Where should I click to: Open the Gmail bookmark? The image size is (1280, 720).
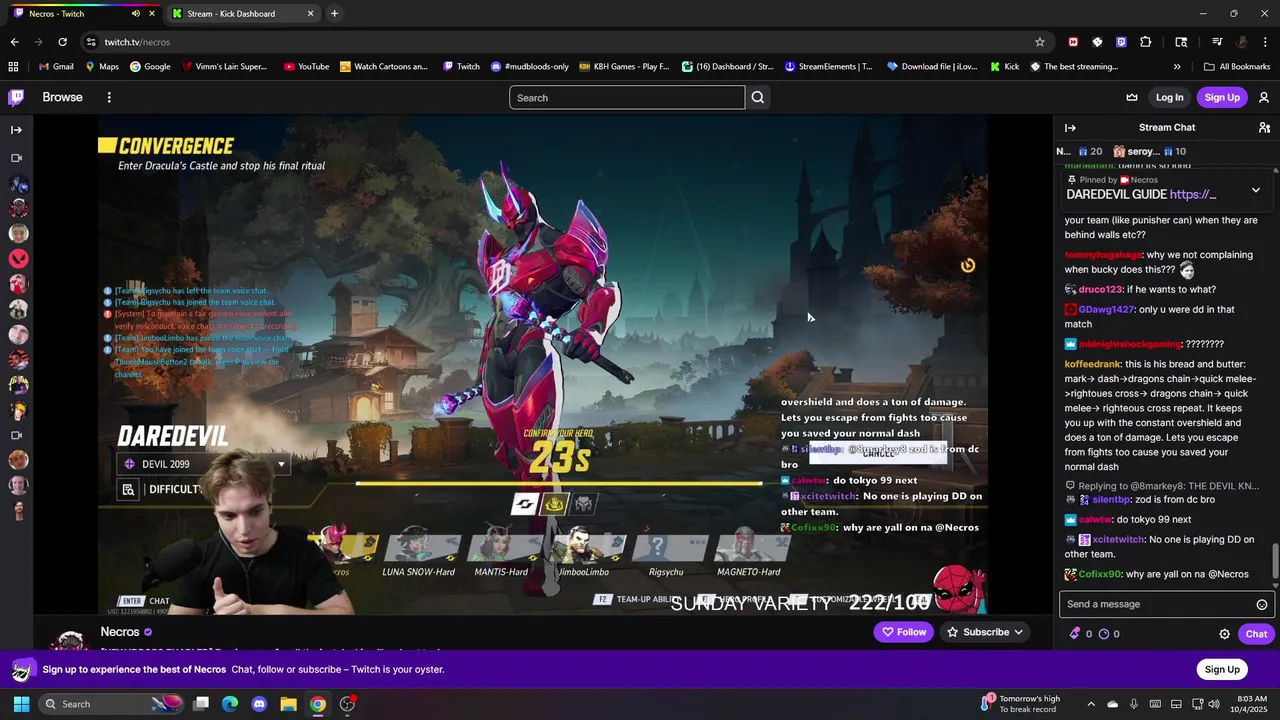pyautogui.click(x=56, y=67)
